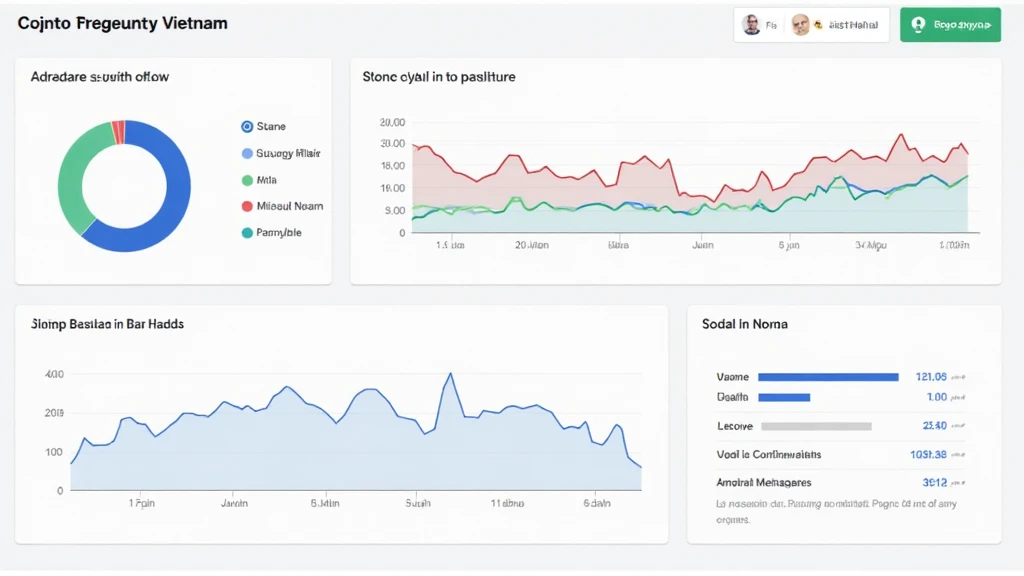
Task: Click the first user avatar in header
Action: click(752, 25)
